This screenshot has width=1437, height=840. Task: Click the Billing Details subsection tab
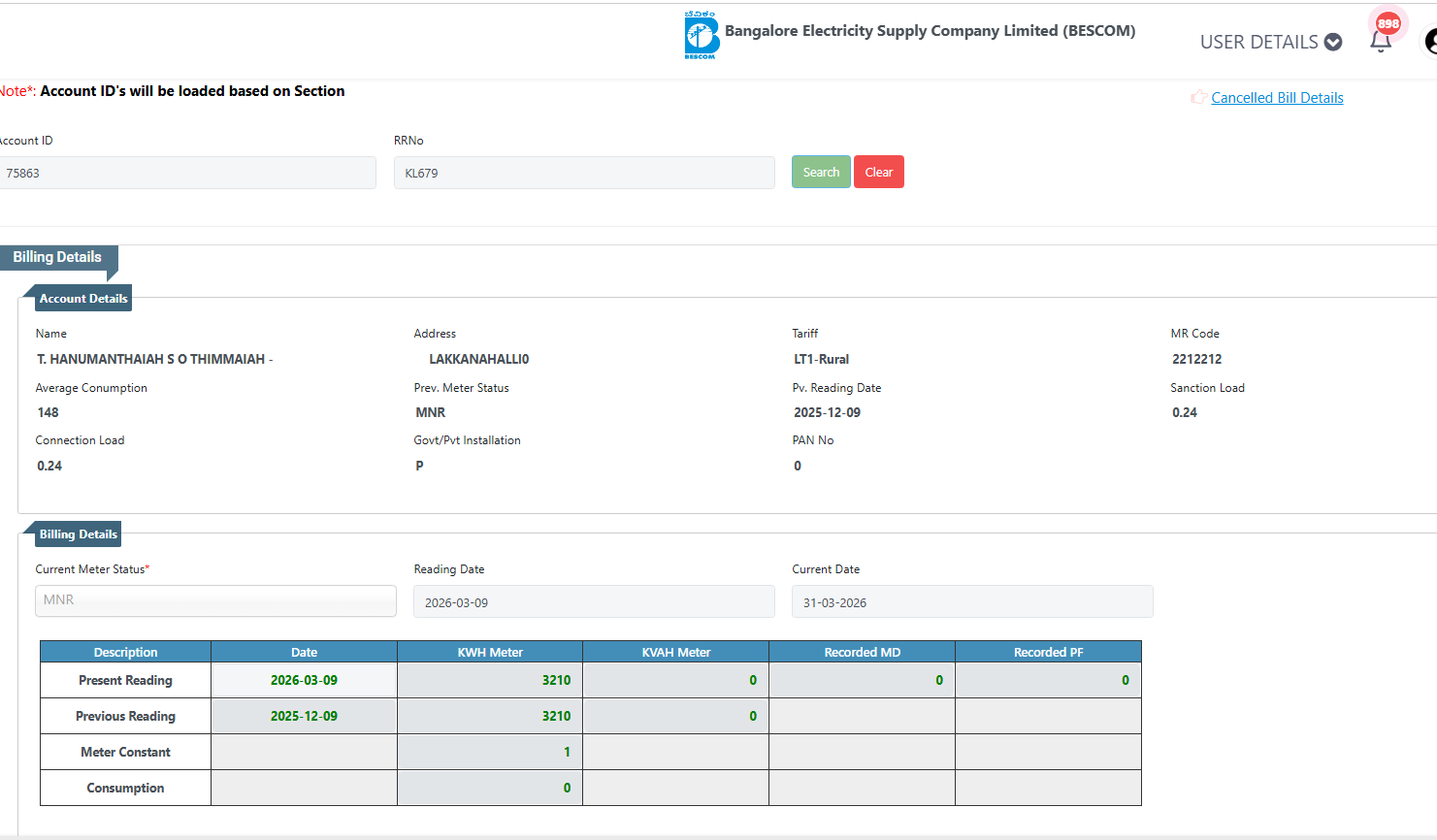78,534
